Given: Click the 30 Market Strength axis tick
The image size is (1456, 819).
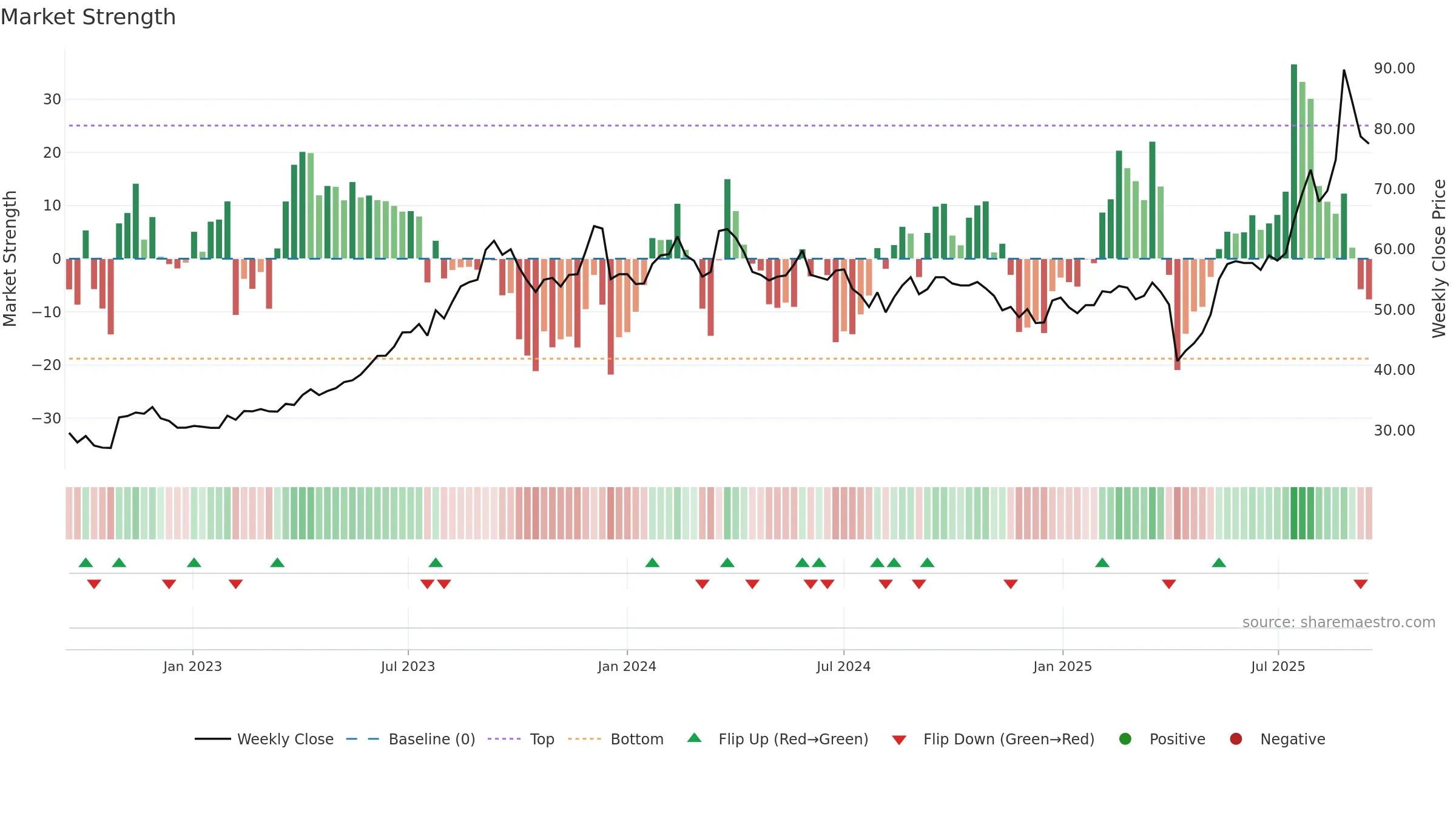Looking at the screenshot, I should pyautogui.click(x=52, y=99).
